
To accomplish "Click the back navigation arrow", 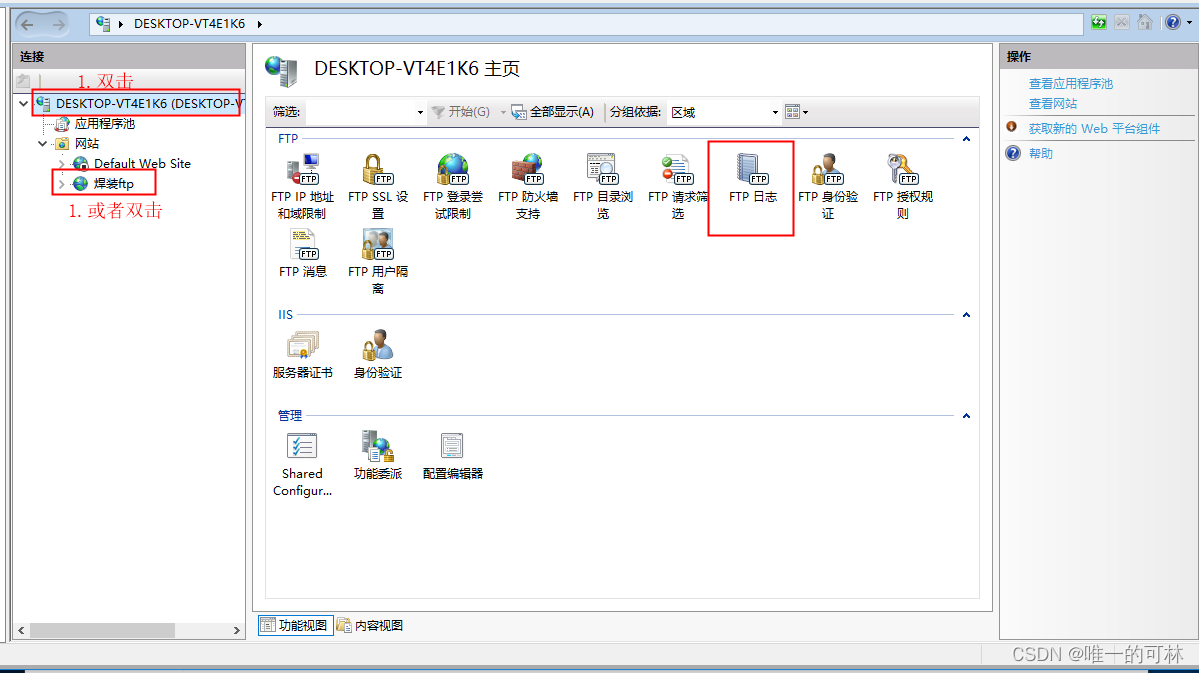I will pos(28,24).
